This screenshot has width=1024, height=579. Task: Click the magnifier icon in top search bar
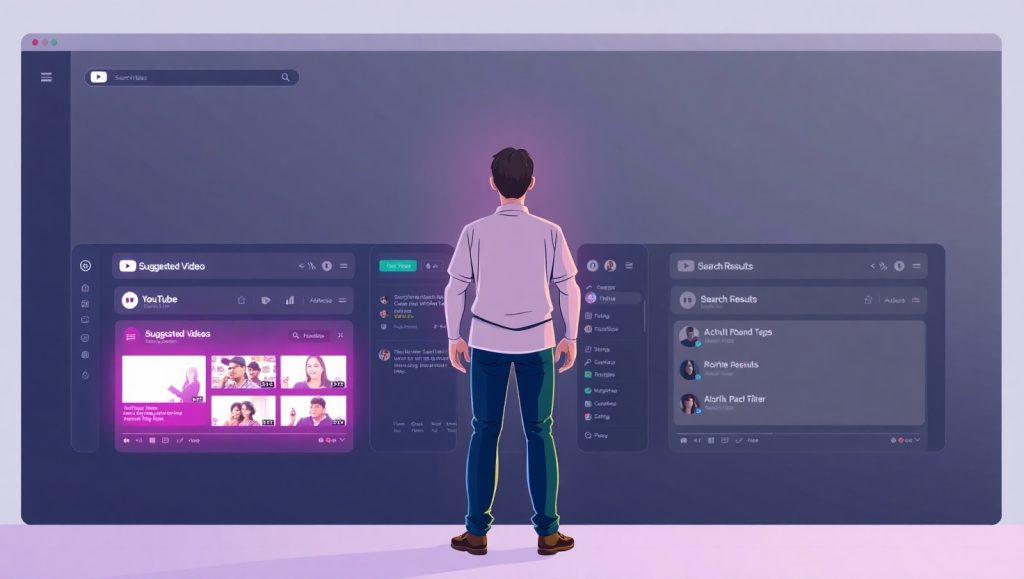coord(285,77)
